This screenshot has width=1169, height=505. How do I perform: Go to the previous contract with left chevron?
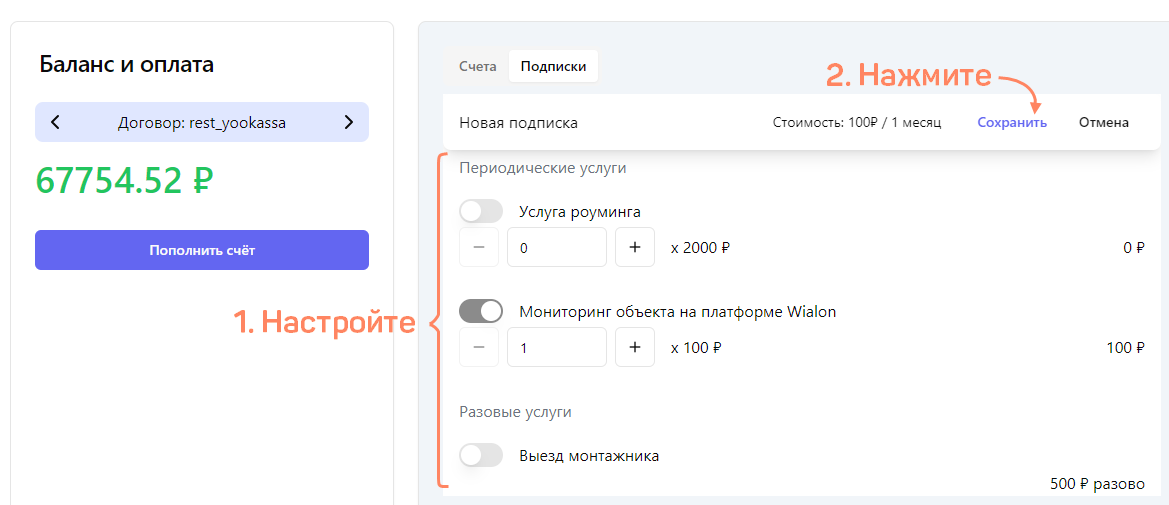pyautogui.click(x=55, y=122)
